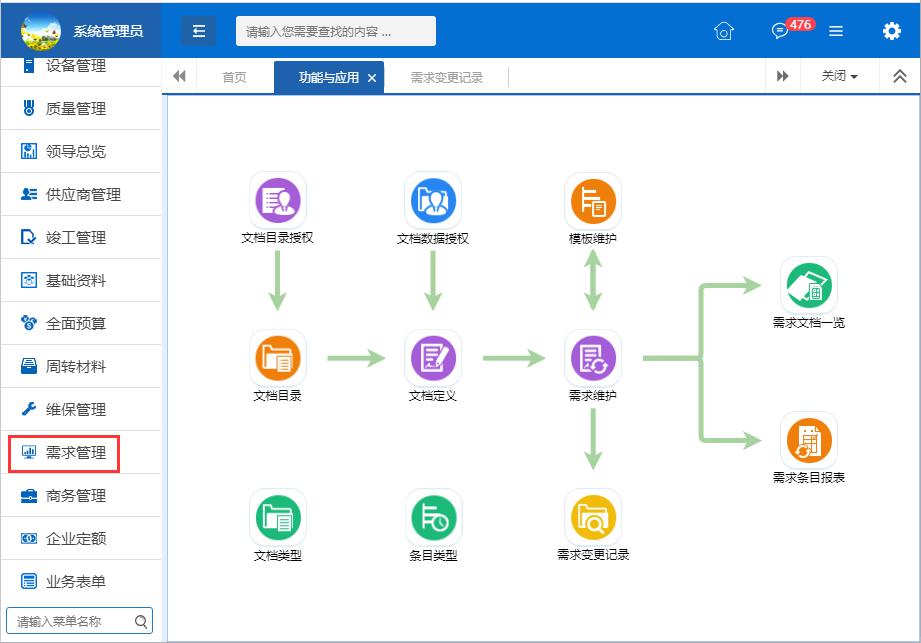Viewport: 921px width, 643px height.
Task: Open the 需求维护 module icon
Action: click(593, 358)
